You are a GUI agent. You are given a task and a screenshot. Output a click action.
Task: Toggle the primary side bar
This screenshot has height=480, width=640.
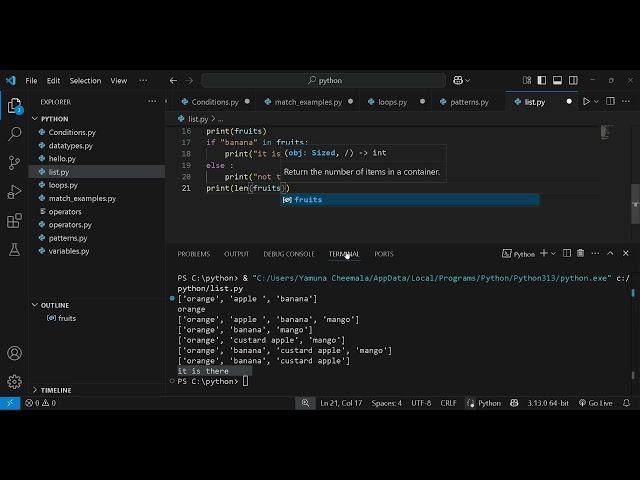[542, 80]
